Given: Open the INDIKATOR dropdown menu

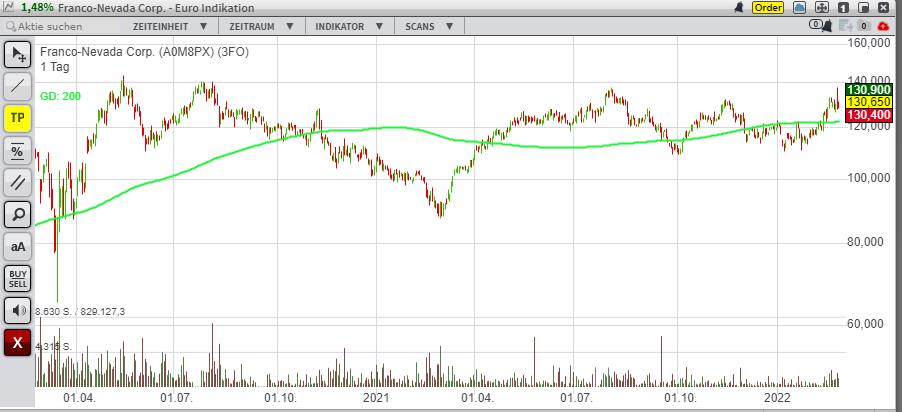Looking at the screenshot, I should tap(350, 26).
